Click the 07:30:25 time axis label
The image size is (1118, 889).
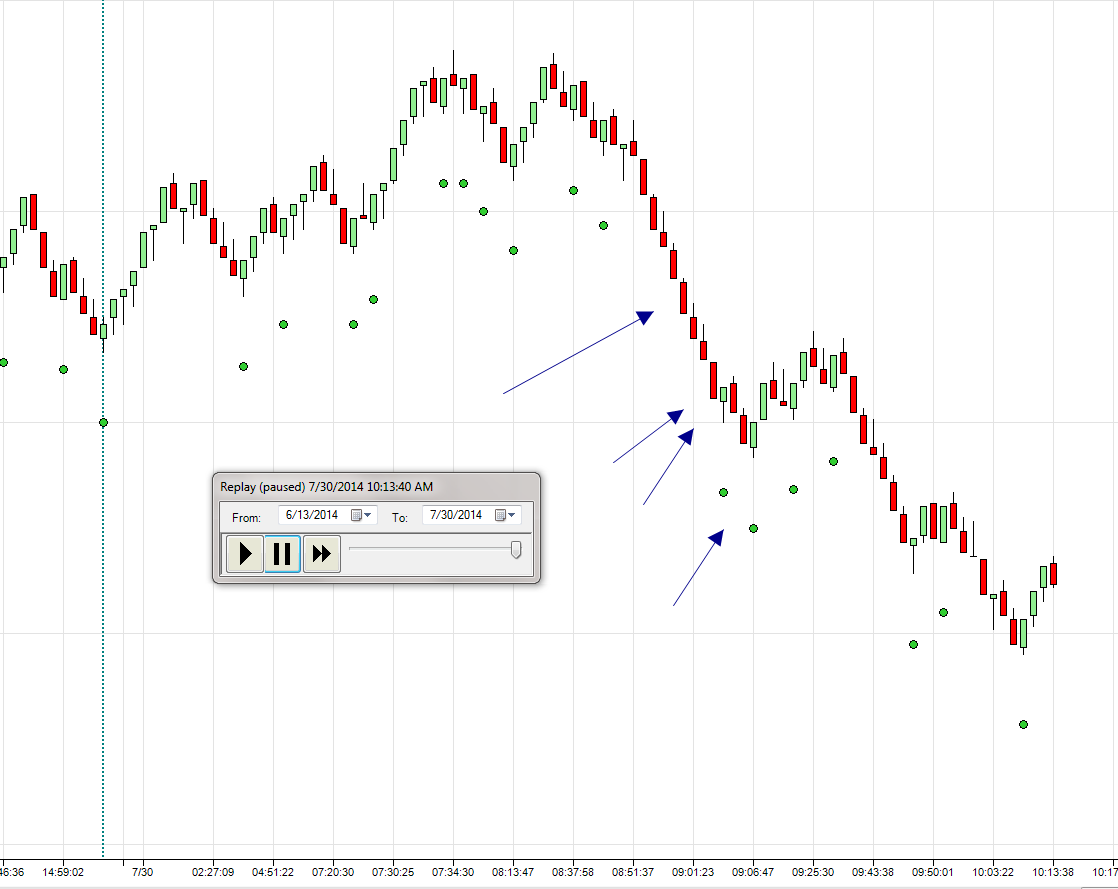click(x=393, y=872)
